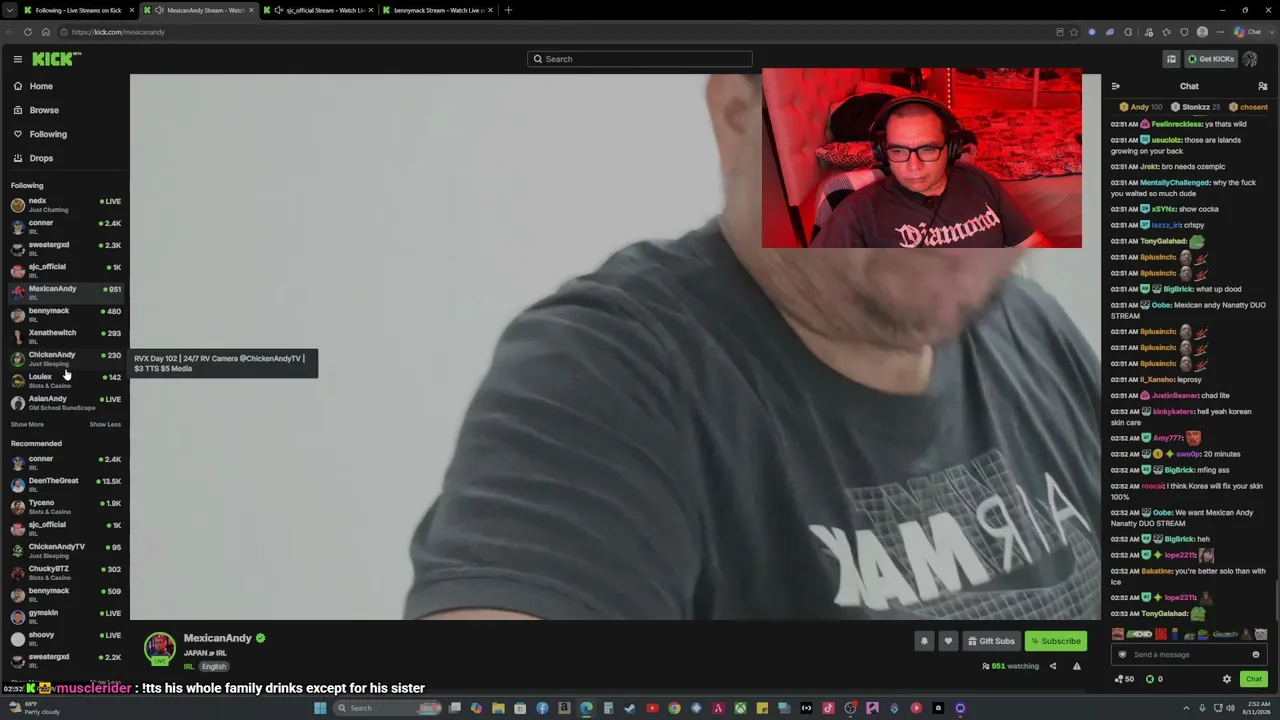Switch to bennymack Stream browser tab
Viewport: 1280px width, 720px height.
pyautogui.click(x=438, y=10)
